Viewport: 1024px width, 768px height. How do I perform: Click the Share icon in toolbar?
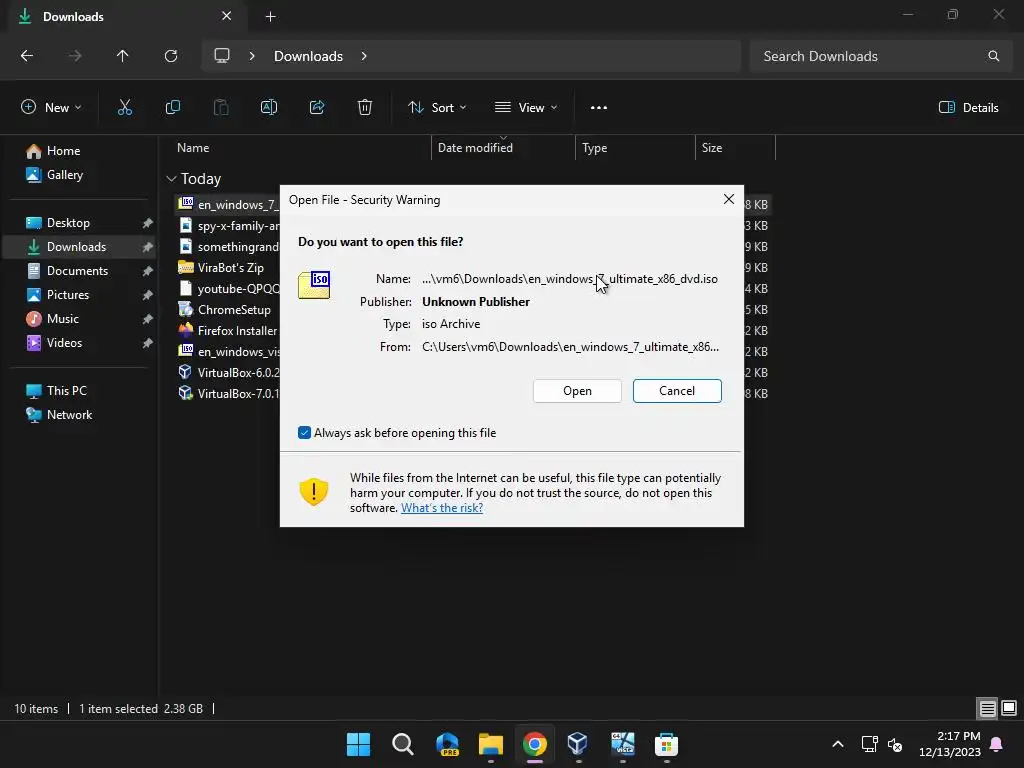pyautogui.click(x=317, y=108)
